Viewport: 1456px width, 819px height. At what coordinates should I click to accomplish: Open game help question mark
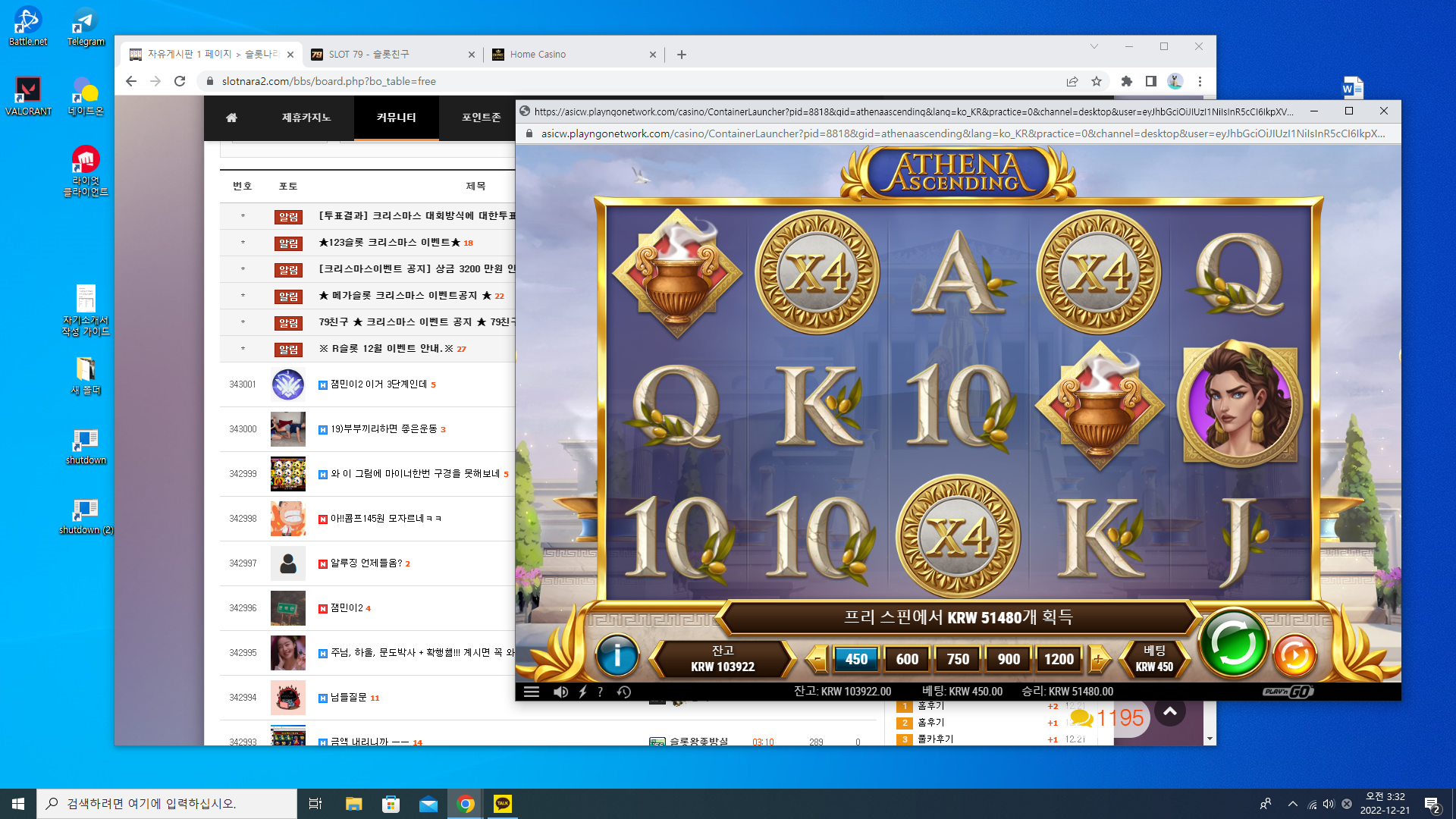[600, 692]
